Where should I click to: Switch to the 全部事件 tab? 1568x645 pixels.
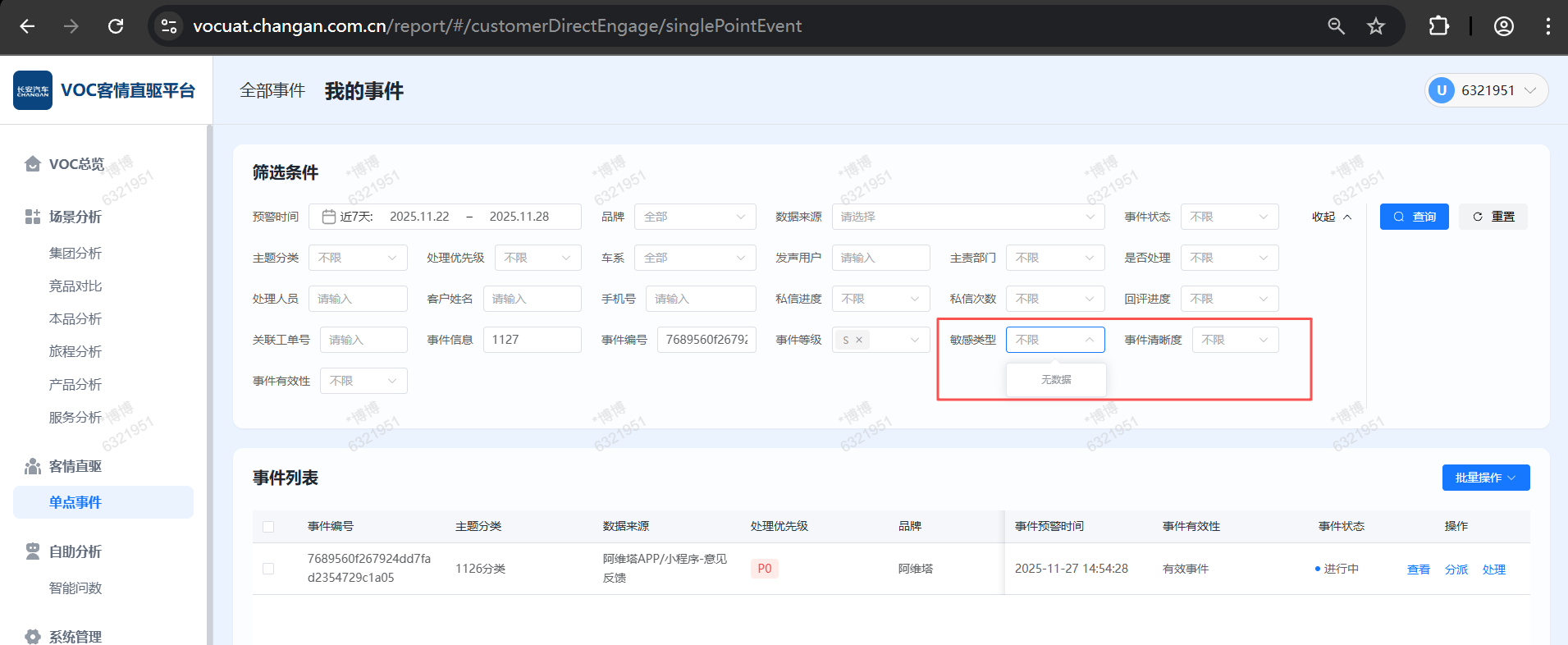click(x=272, y=90)
